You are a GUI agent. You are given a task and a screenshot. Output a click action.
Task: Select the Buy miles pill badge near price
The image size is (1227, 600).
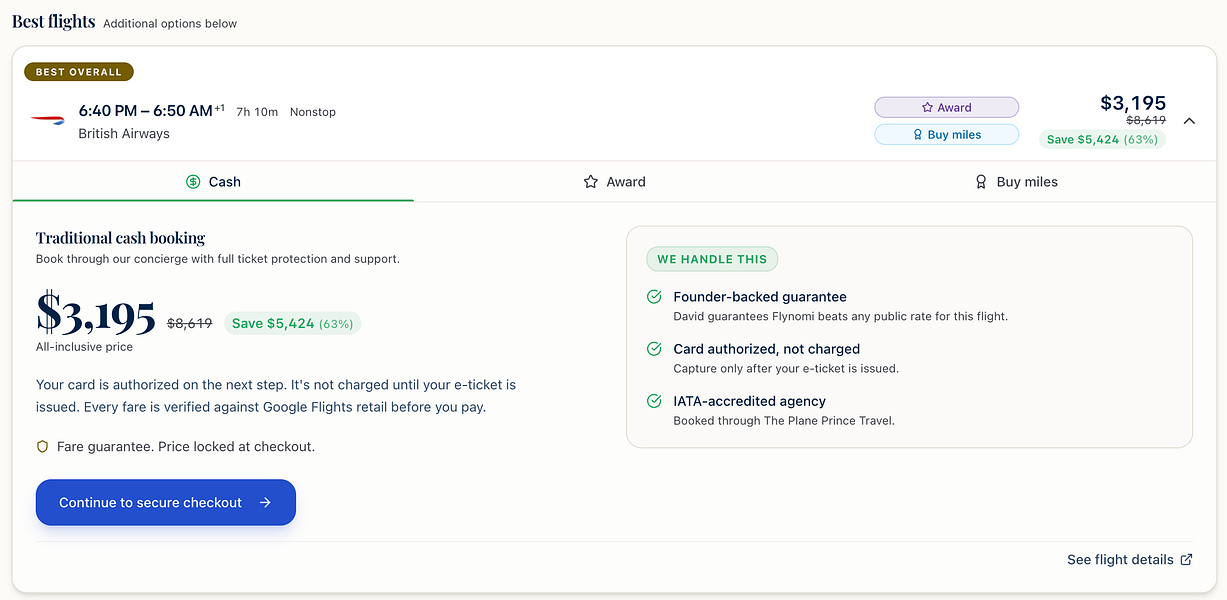[x=946, y=135]
